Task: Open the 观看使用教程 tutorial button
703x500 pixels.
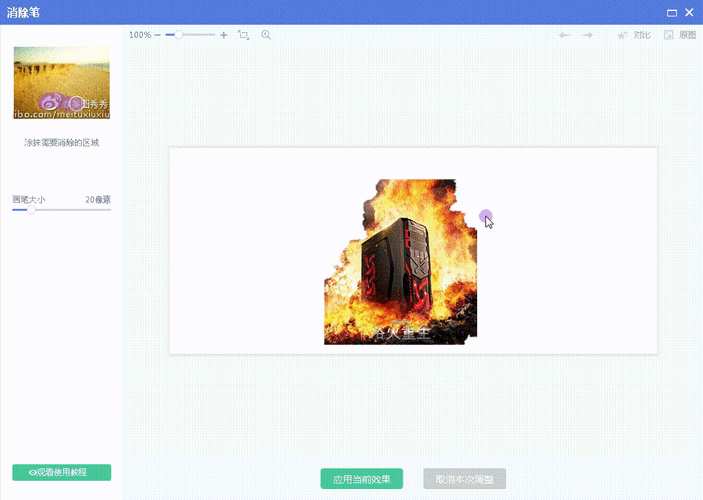Action: [x=61, y=472]
